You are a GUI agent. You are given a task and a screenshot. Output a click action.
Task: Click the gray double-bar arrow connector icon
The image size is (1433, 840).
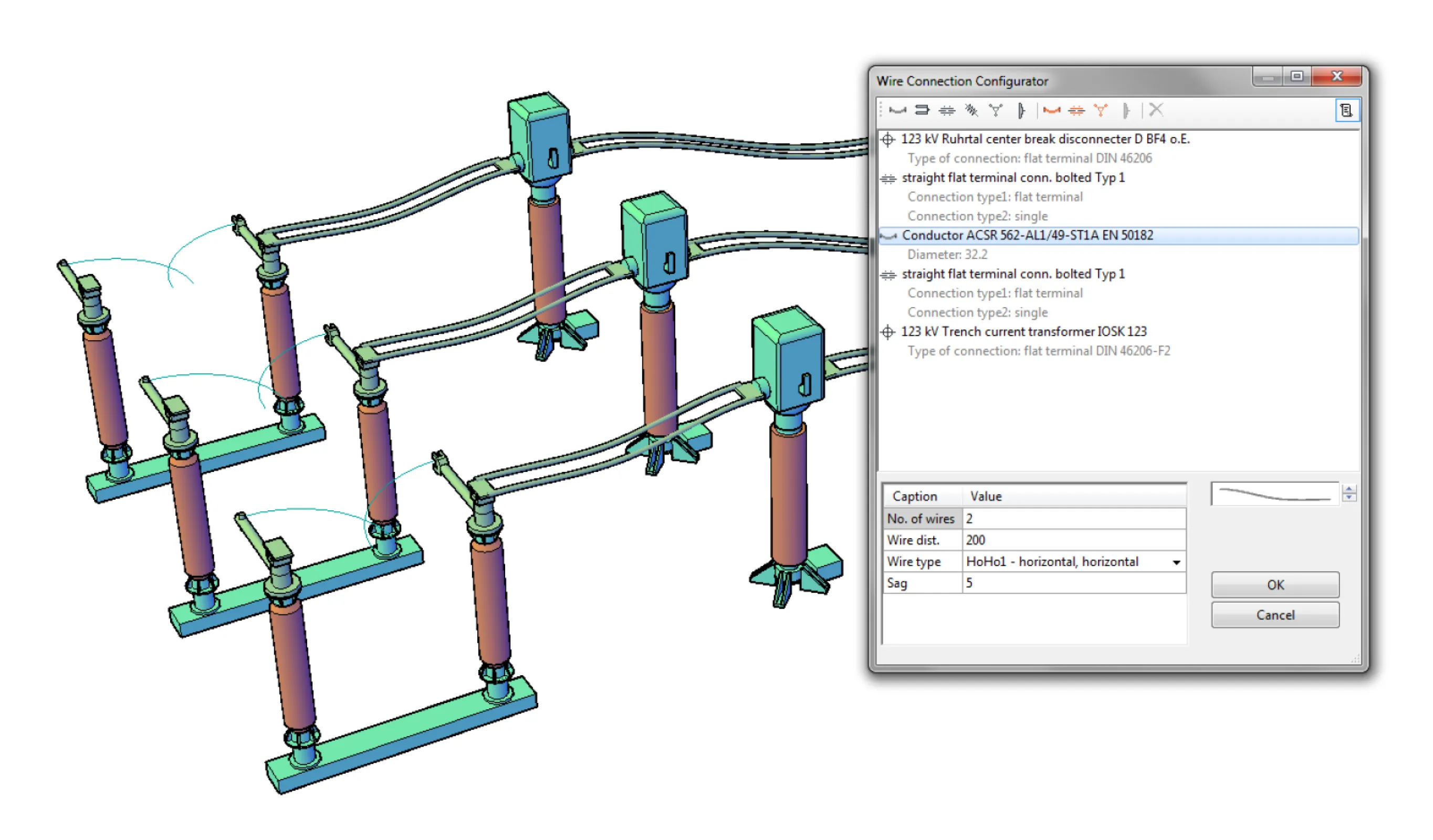pos(923,110)
